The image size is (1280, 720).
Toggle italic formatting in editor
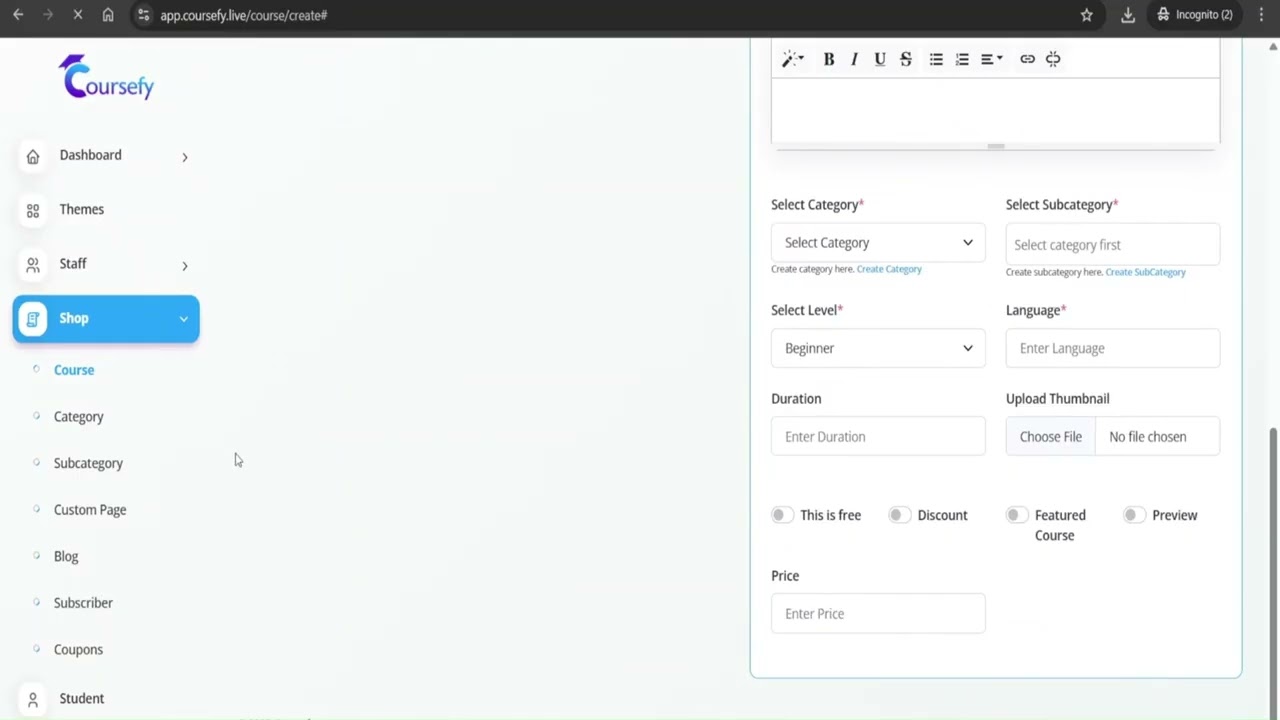854,59
